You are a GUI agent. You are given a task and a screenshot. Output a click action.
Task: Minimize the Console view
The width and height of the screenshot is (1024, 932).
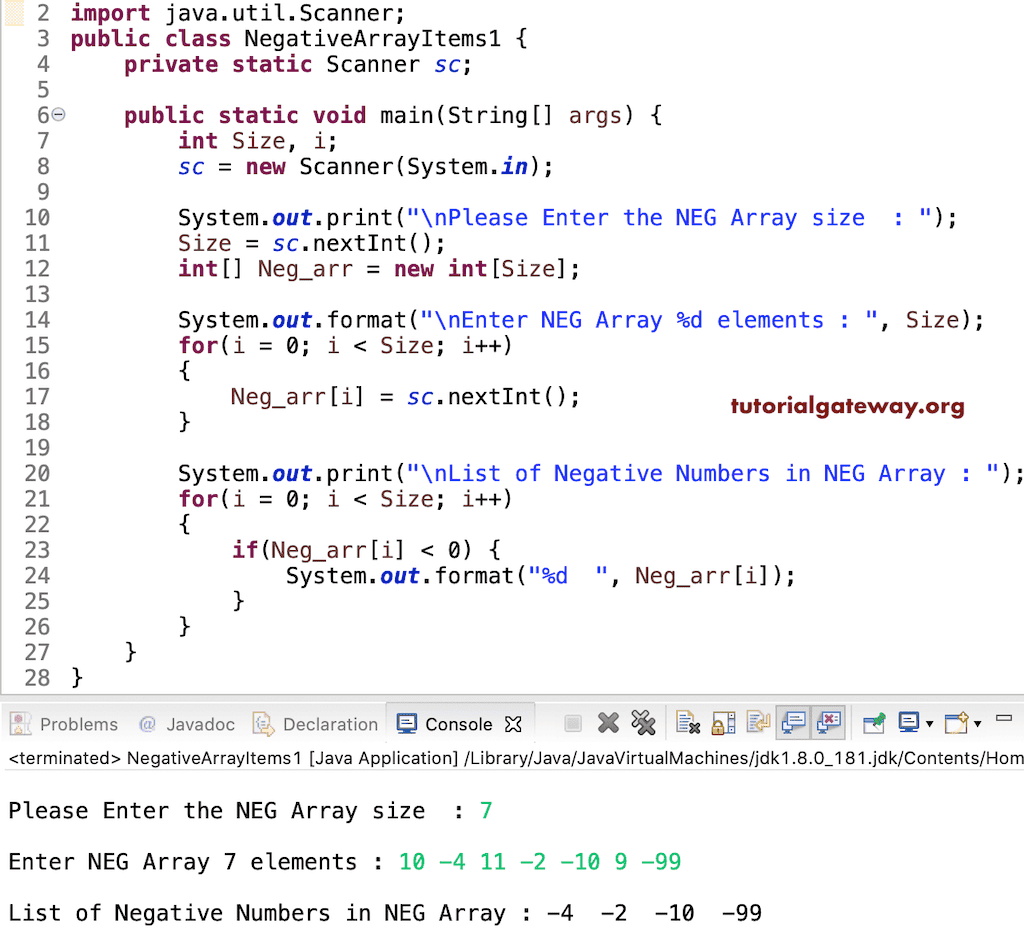point(1005,716)
